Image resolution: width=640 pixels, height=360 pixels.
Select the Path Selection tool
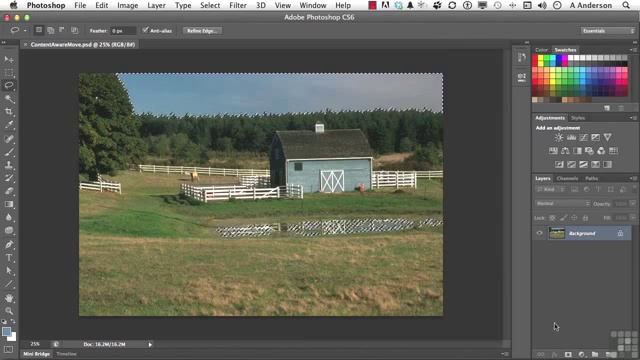point(9,271)
